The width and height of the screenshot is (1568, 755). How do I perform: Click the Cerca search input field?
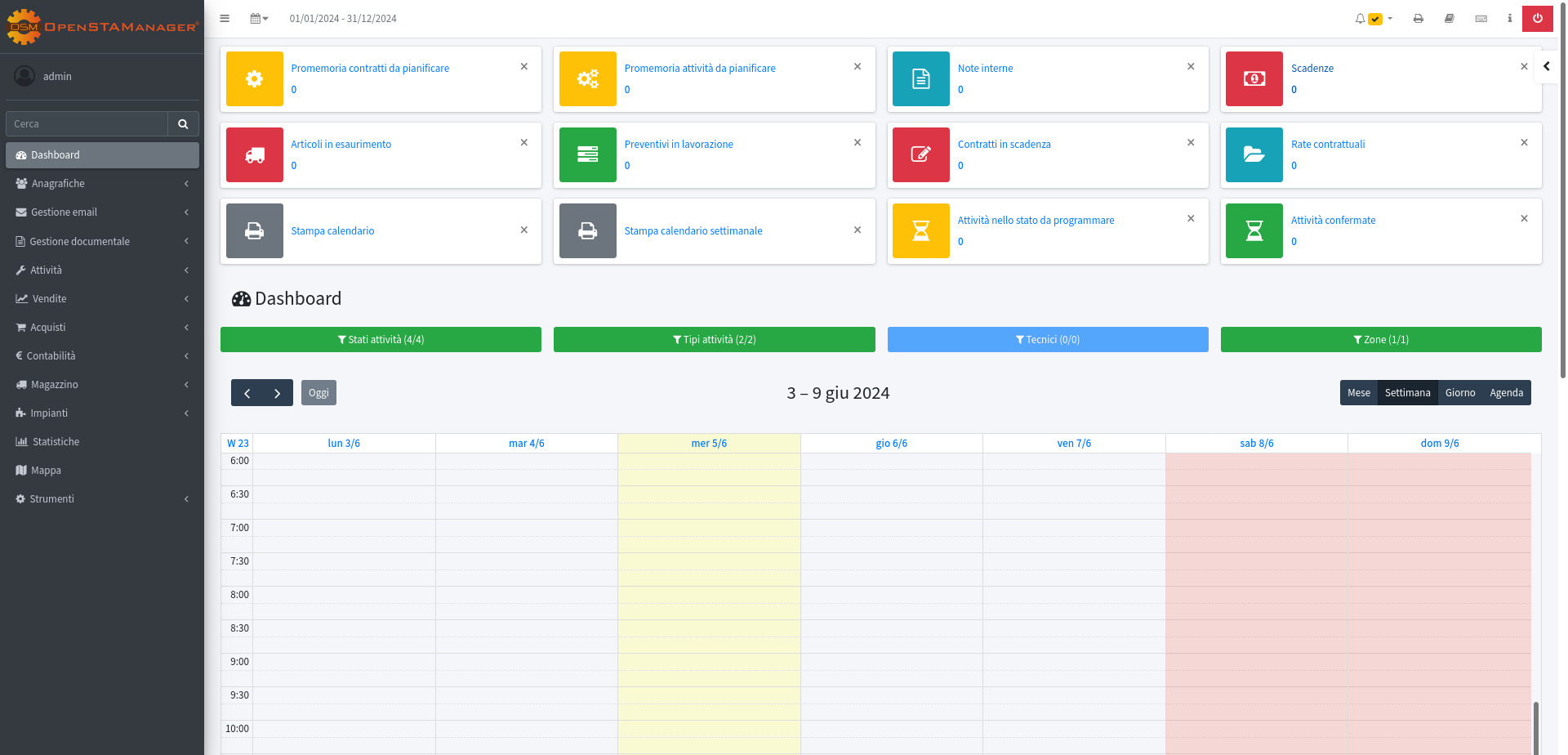pos(87,124)
